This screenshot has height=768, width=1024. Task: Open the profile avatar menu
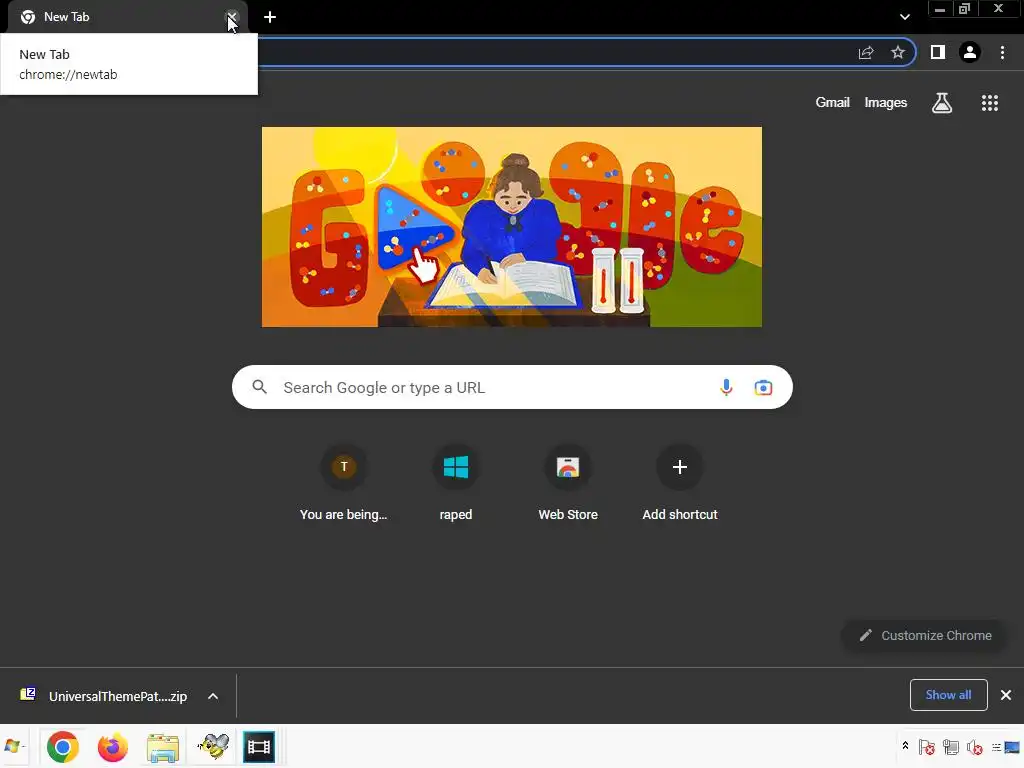click(x=970, y=52)
